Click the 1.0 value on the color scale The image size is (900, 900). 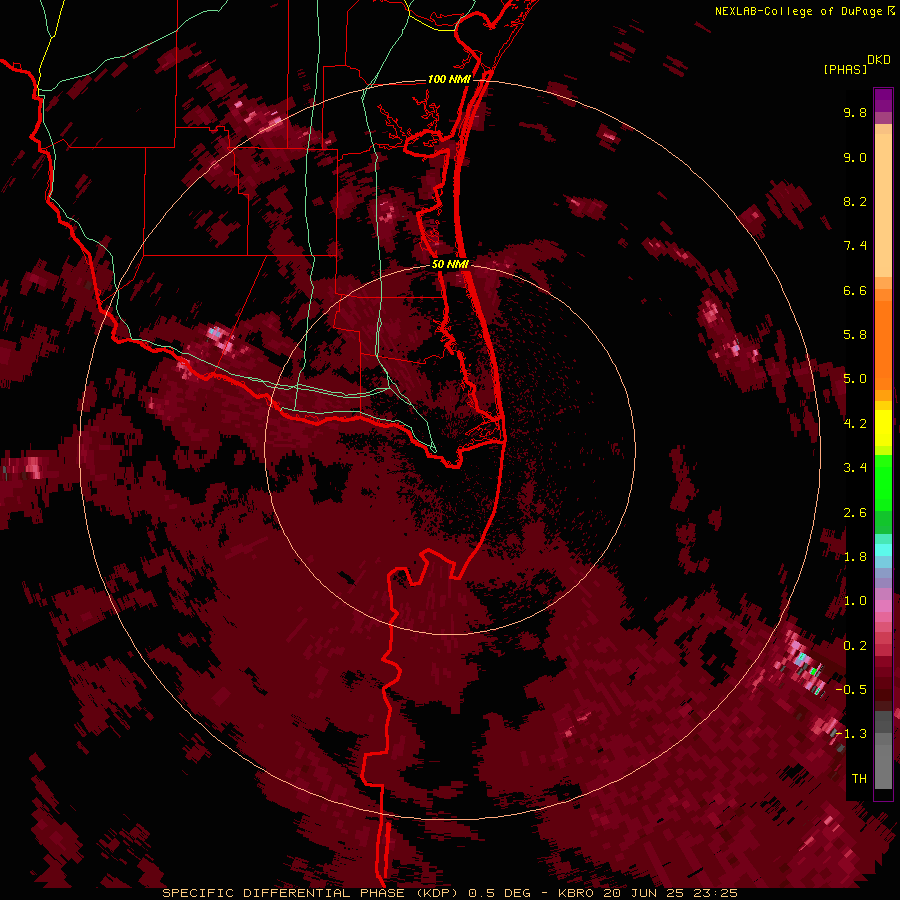855,601
